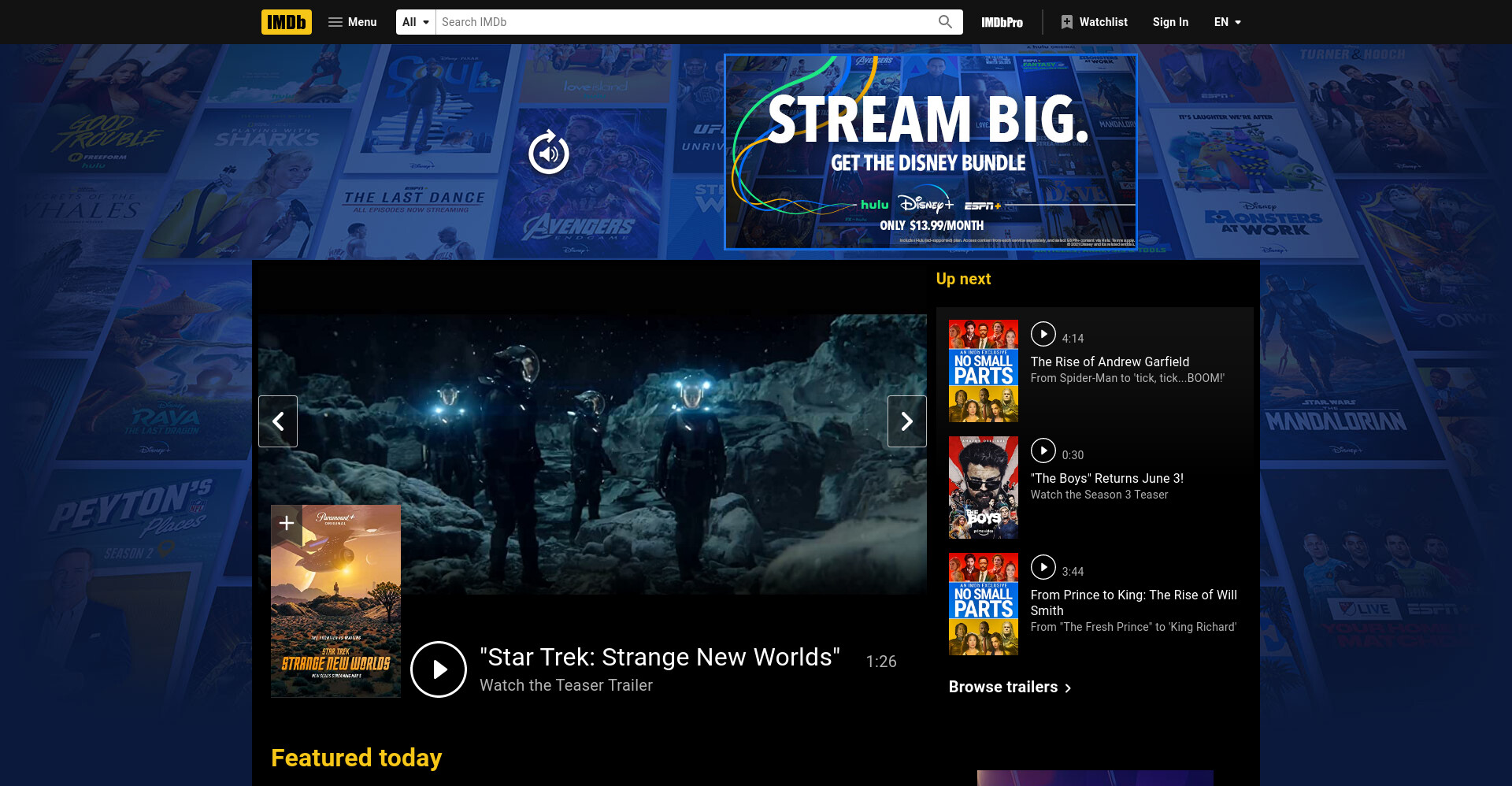Go to the IMDb home logo

click(286, 22)
